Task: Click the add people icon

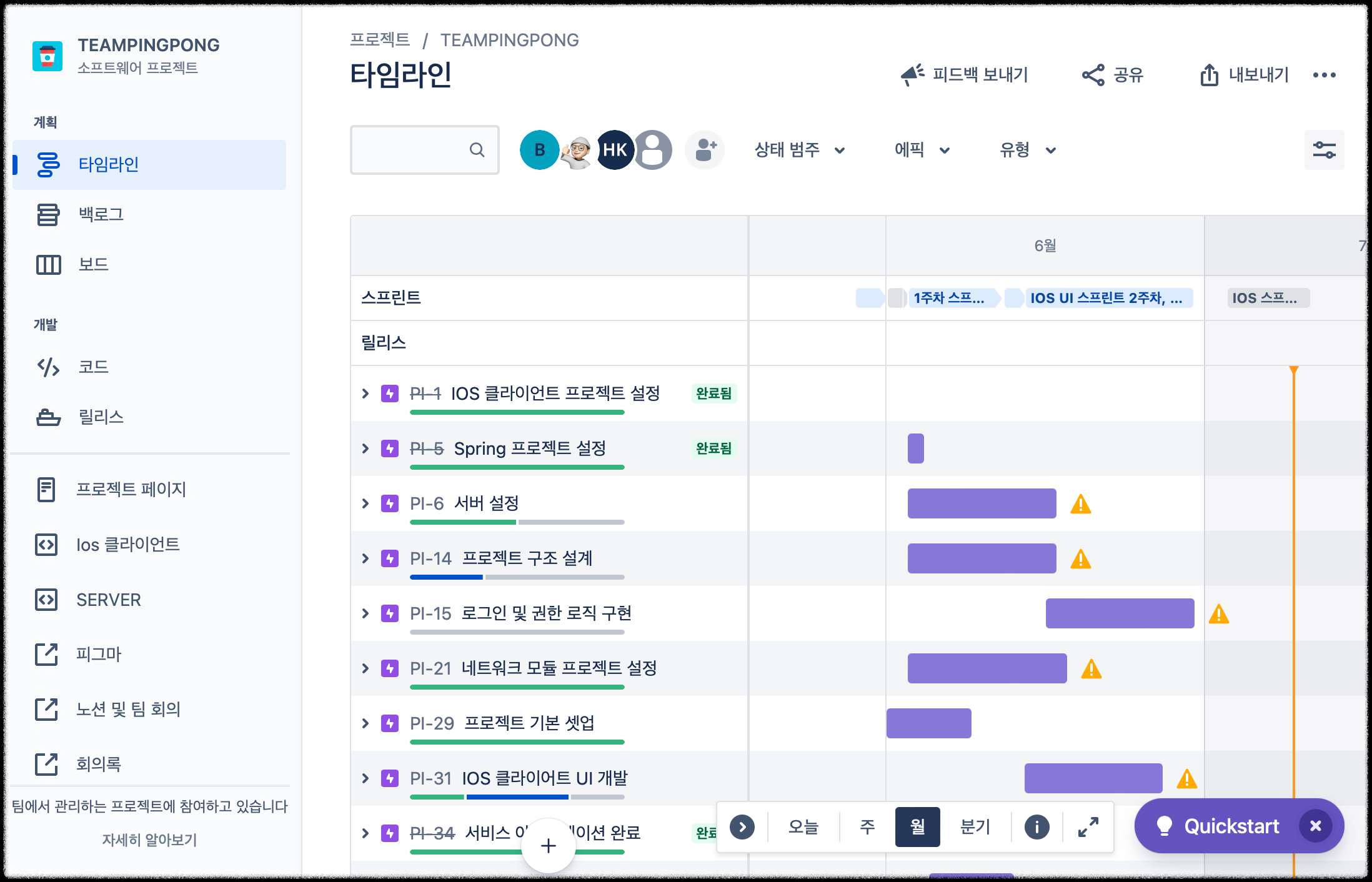Action: (x=705, y=150)
